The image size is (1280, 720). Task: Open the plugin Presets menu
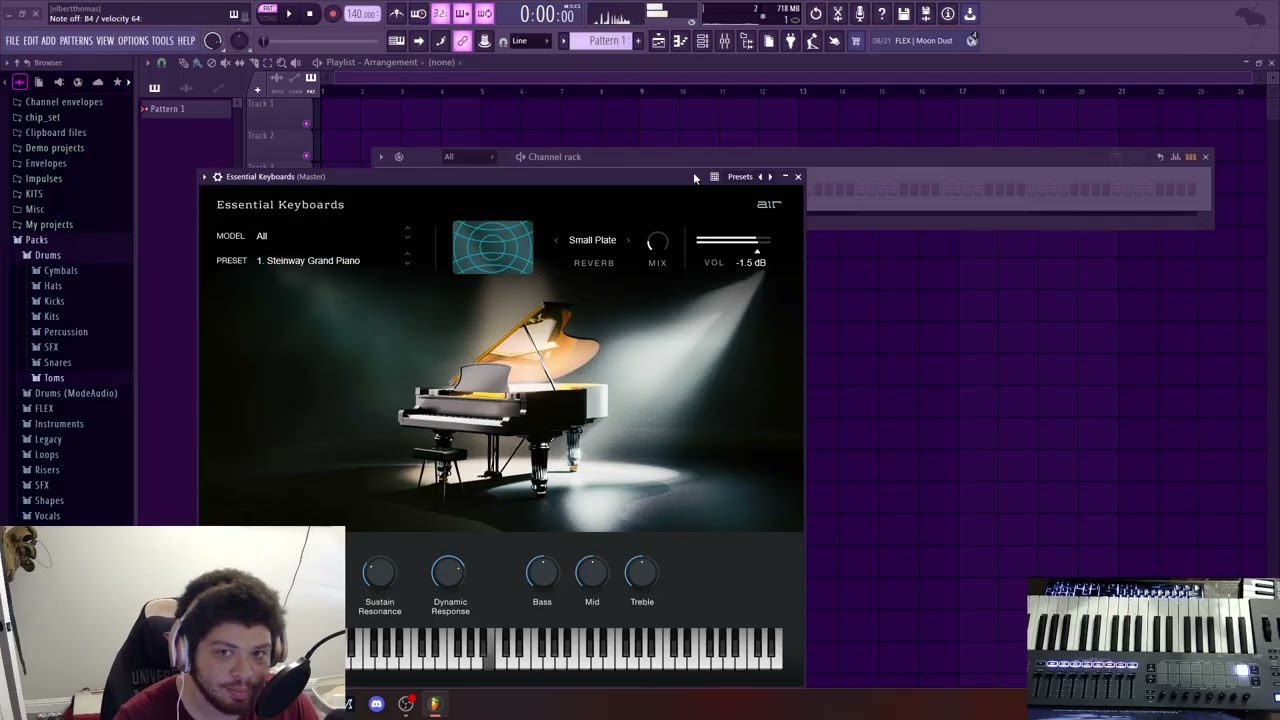740,177
